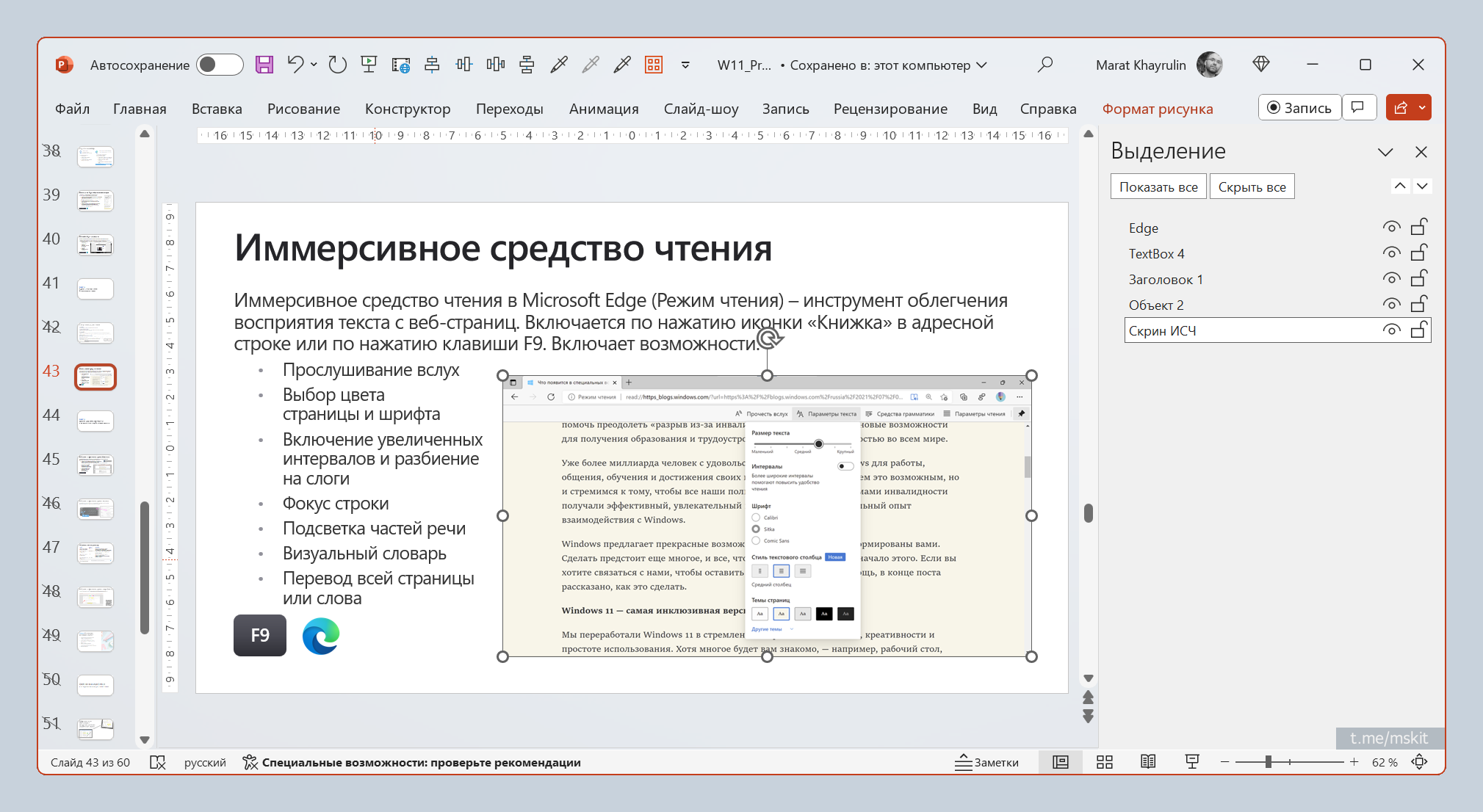Open the Выделение pane options chevron
The height and width of the screenshot is (812, 1483).
click(x=1385, y=152)
